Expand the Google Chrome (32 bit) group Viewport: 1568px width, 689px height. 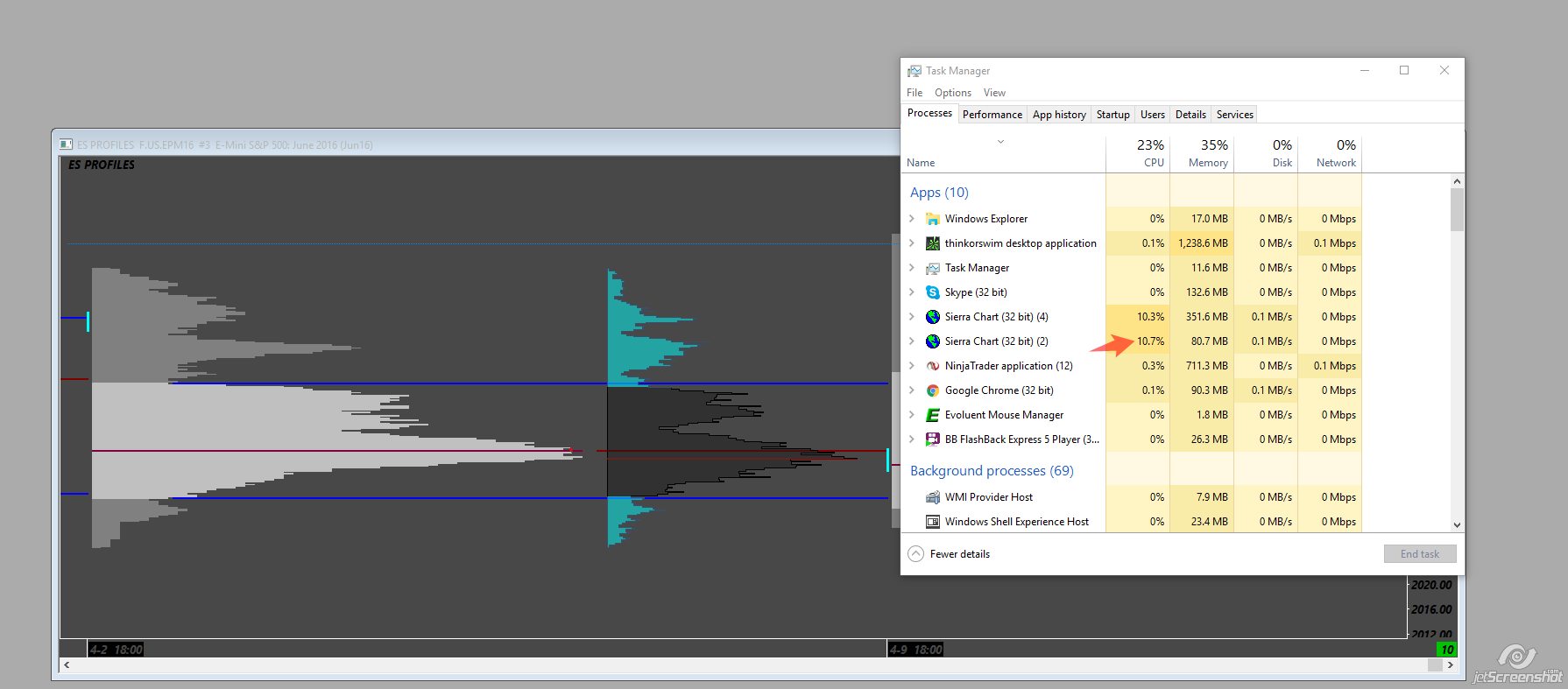[x=912, y=390]
